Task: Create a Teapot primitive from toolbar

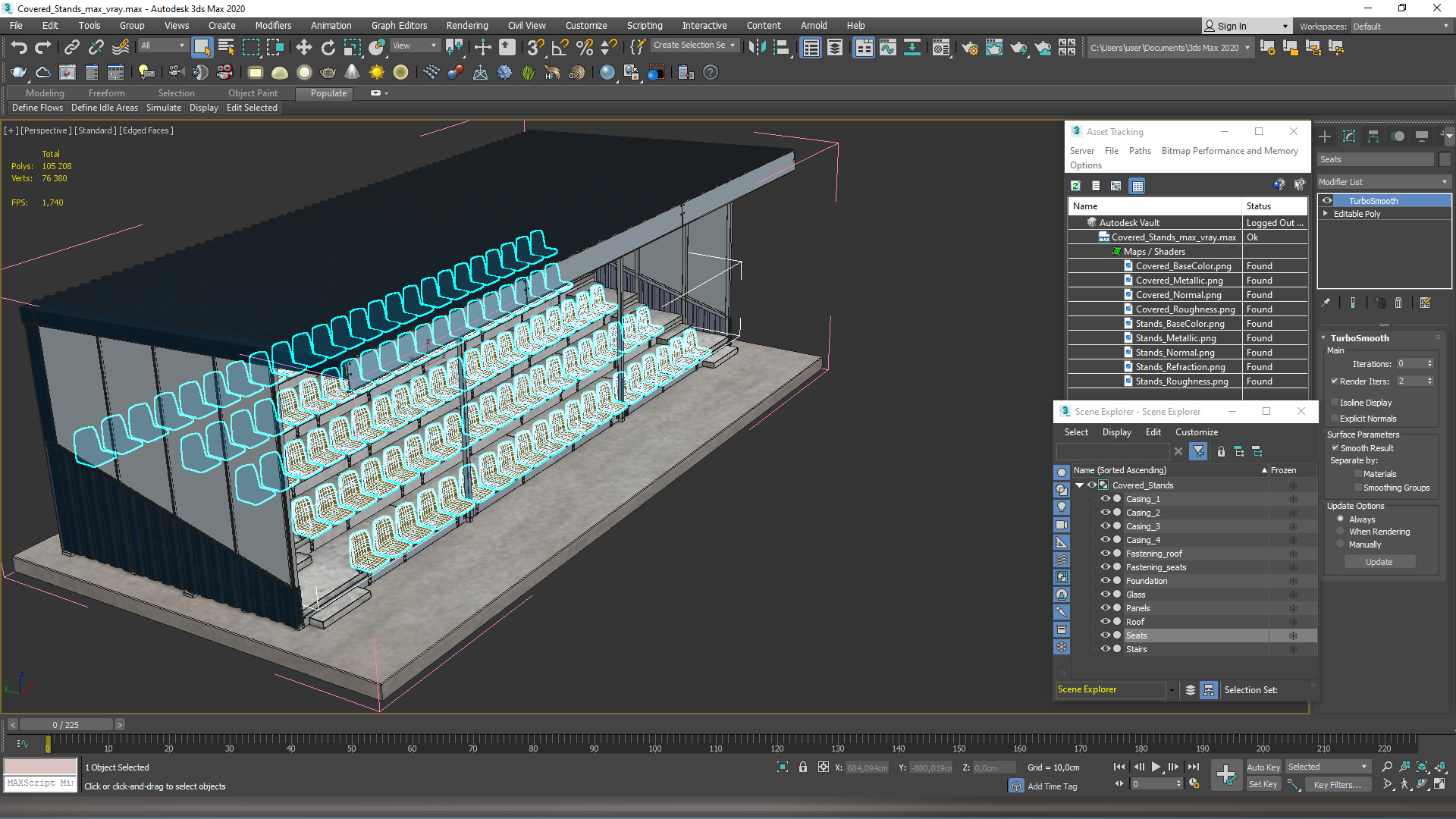Action: pos(18,73)
